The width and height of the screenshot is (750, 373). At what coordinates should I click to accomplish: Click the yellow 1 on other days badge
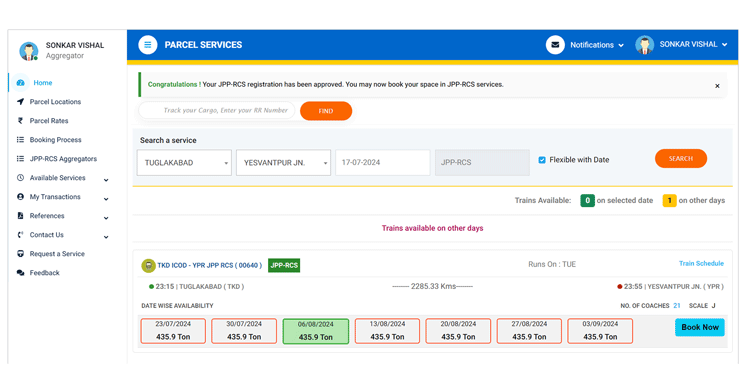click(669, 200)
